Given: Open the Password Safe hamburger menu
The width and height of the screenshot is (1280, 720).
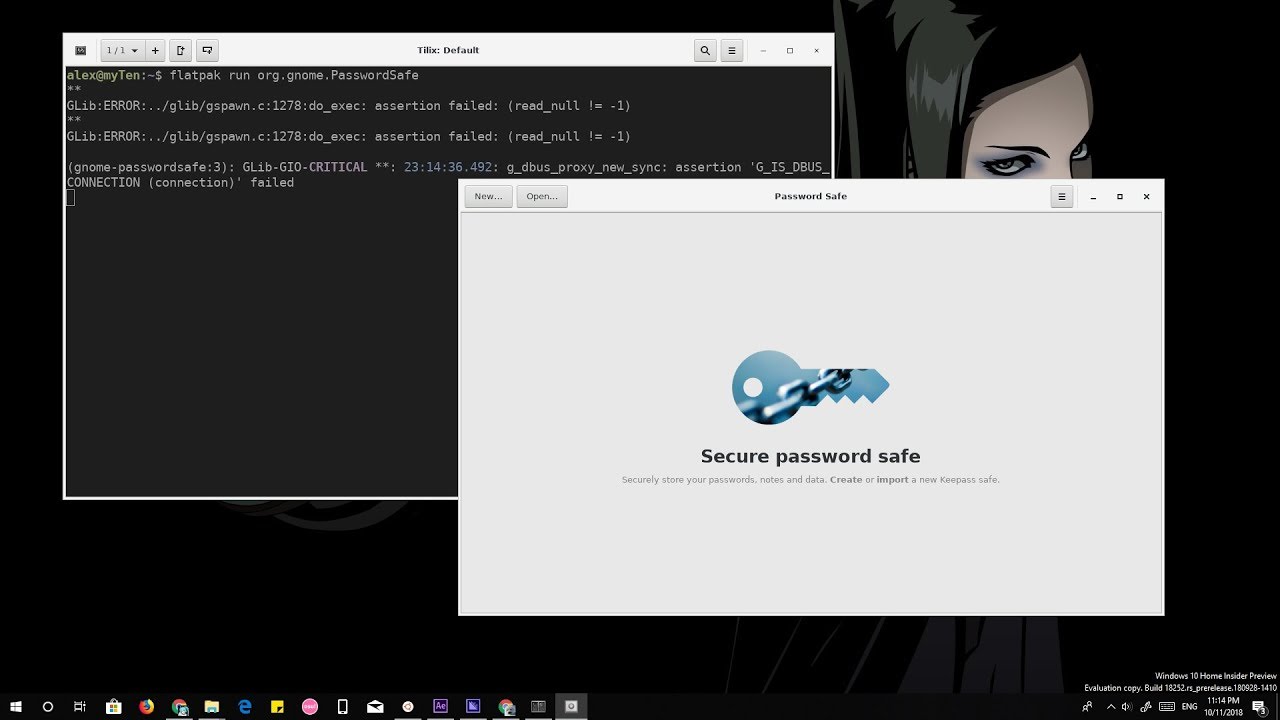Looking at the screenshot, I should pos(1062,196).
